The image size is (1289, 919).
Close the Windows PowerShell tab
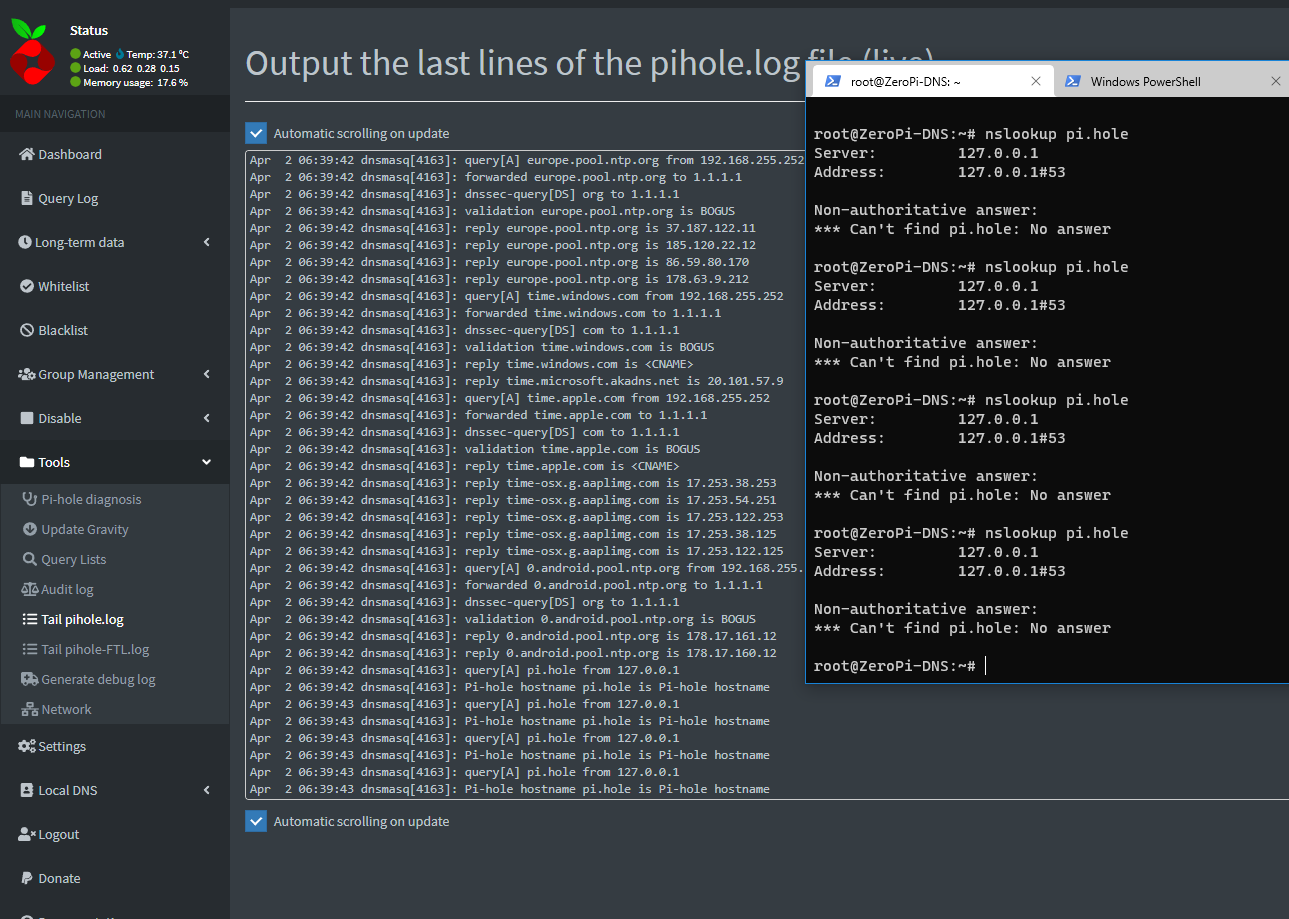point(1276,82)
